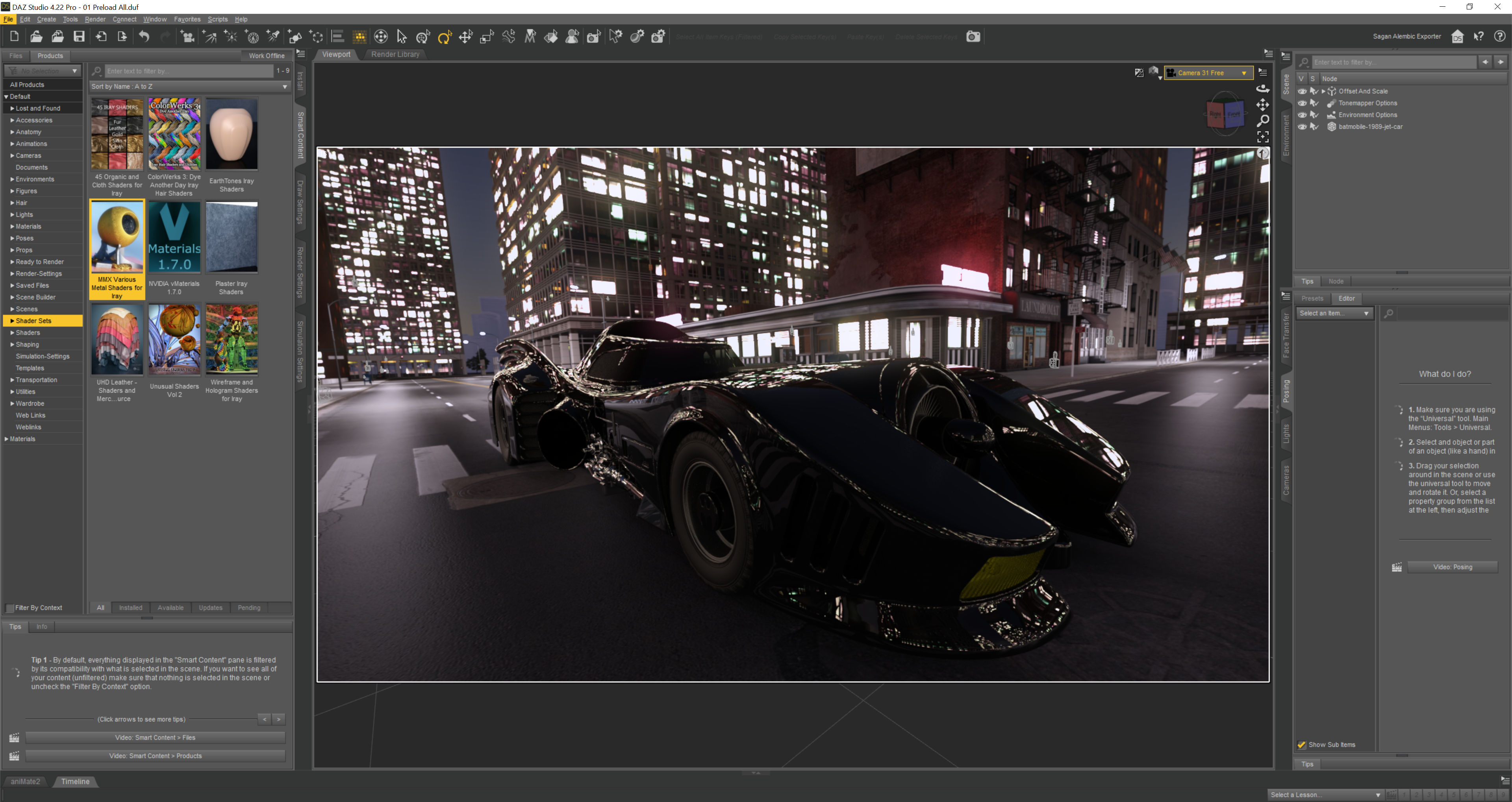Click the Scene pane filter text field
Viewport: 1512px width, 802px height.
(1394, 62)
